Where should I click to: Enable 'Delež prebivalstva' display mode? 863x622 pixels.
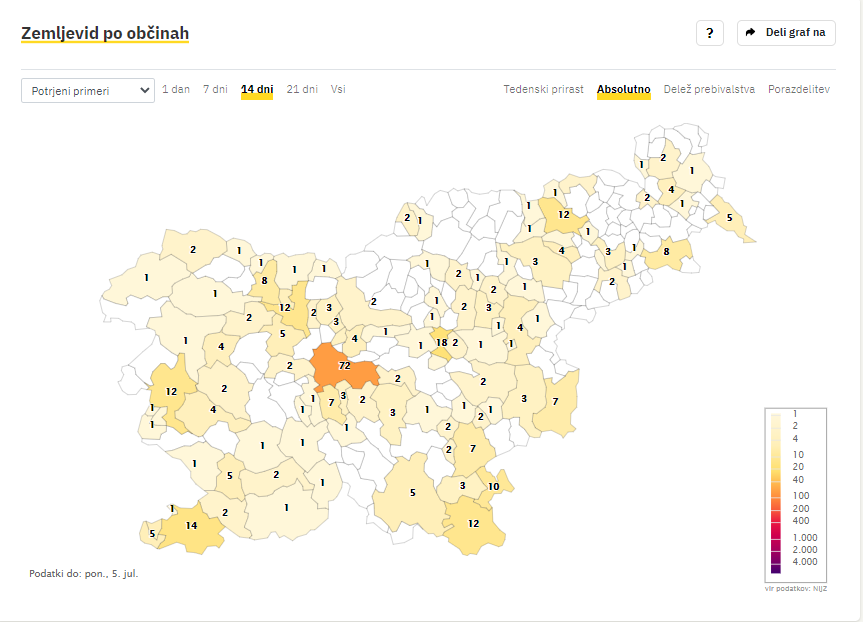click(709, 89)
